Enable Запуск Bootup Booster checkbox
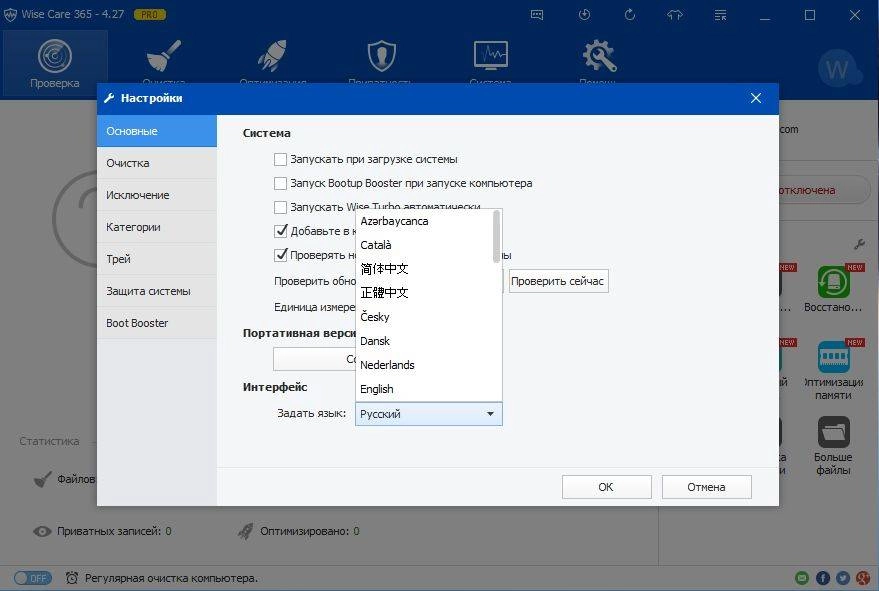The height and width of the screenshot is (591, 879). 280,183
